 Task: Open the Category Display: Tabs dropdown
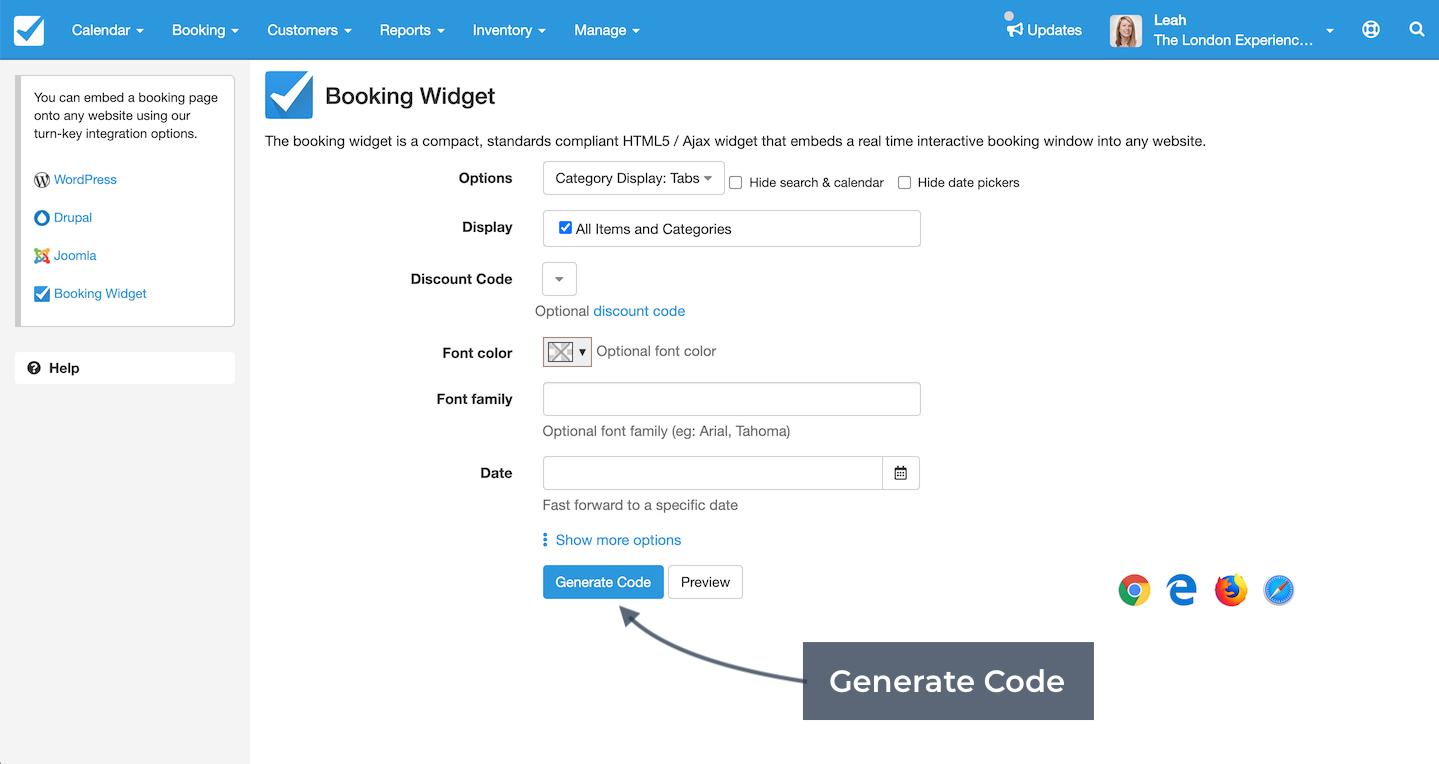[634, 178]
